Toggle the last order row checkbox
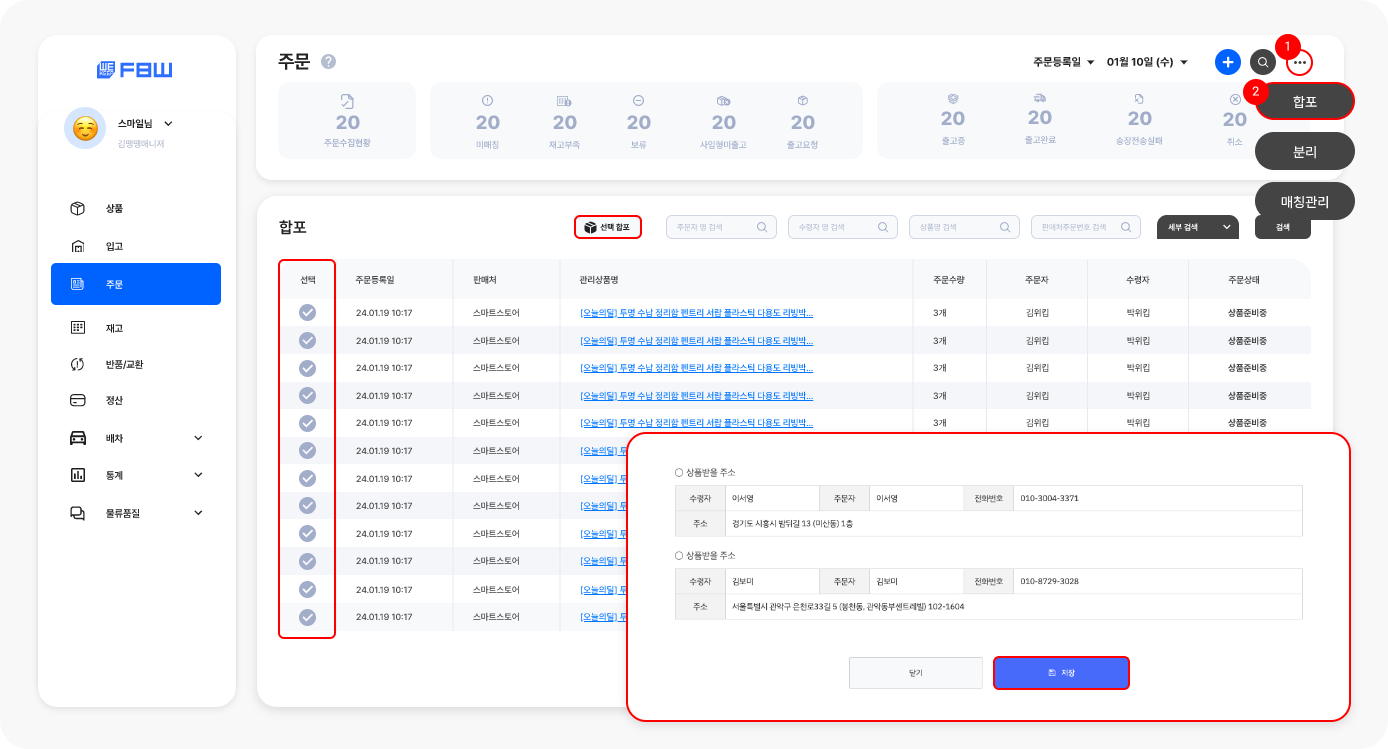Image resolution: width=1388 pixels, height=749 pixels. (x=308, y=617)
